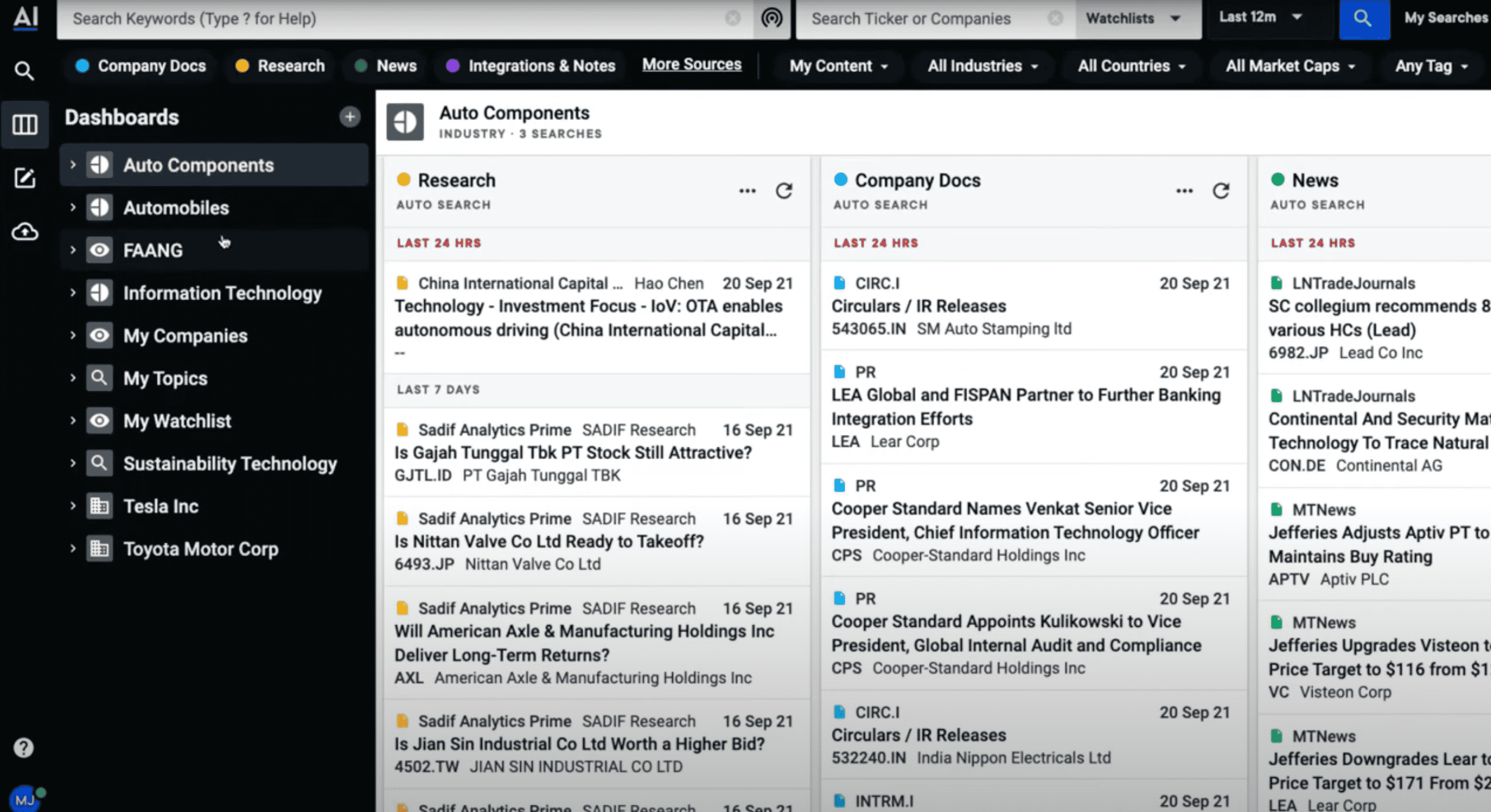This screenshot has height=812, width=1491.
Task: Select the Toyota Motor Corp dashboard
Action: (214, 548)
